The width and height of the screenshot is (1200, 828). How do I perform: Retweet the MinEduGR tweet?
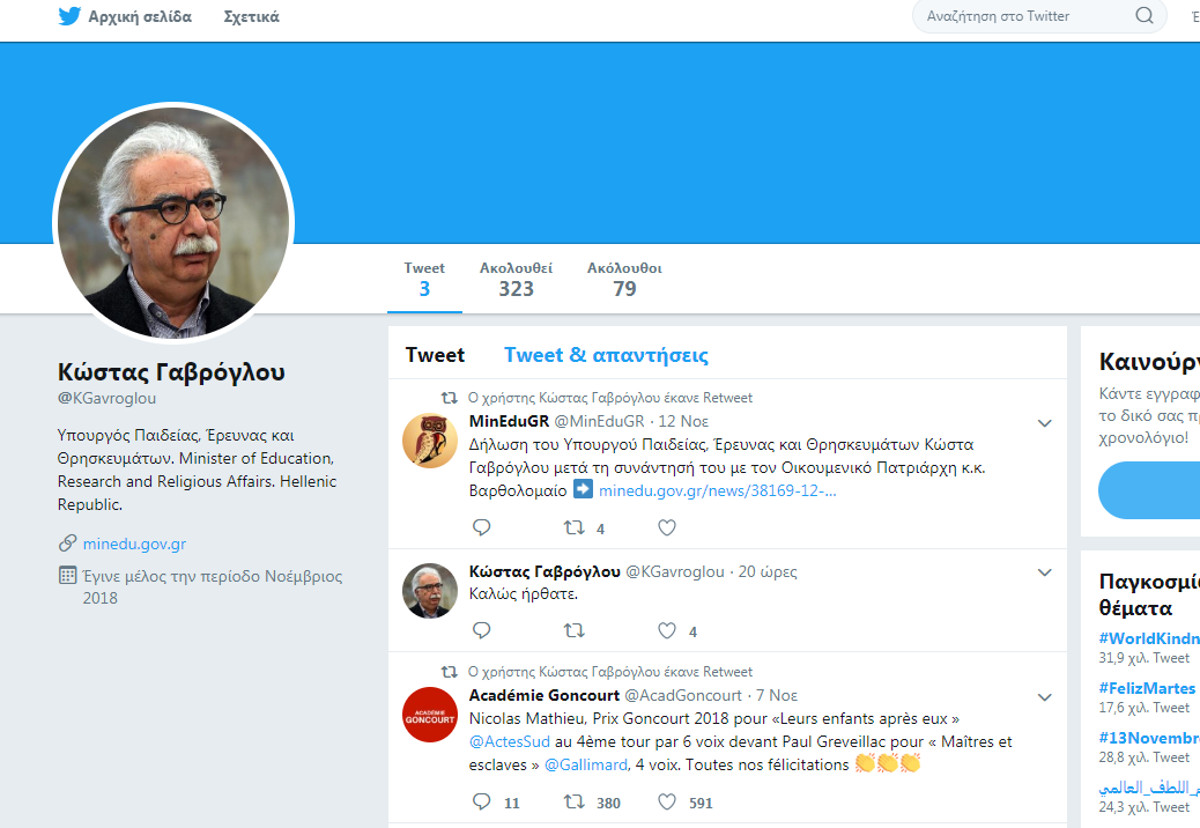[x=574, y=527]
